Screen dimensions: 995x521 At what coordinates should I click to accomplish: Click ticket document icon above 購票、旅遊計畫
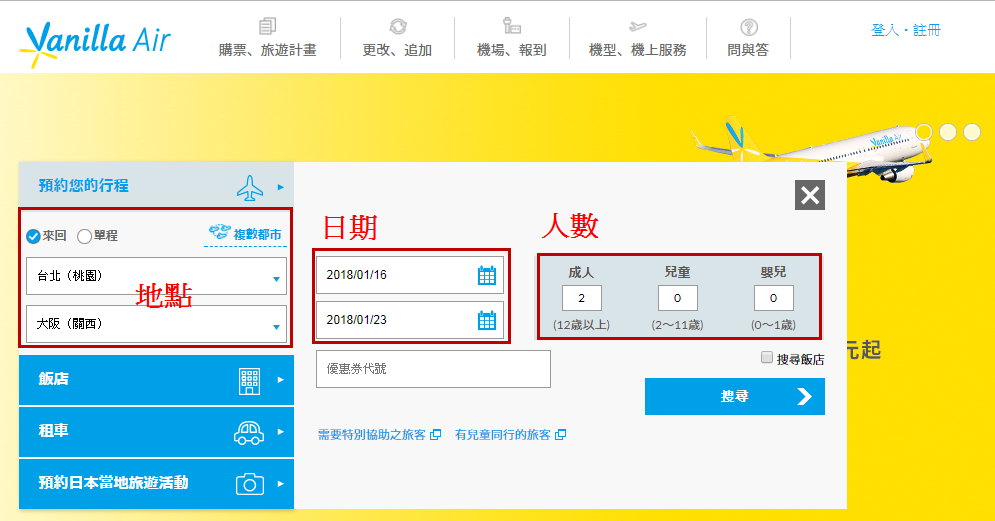(x=267, y=26)
